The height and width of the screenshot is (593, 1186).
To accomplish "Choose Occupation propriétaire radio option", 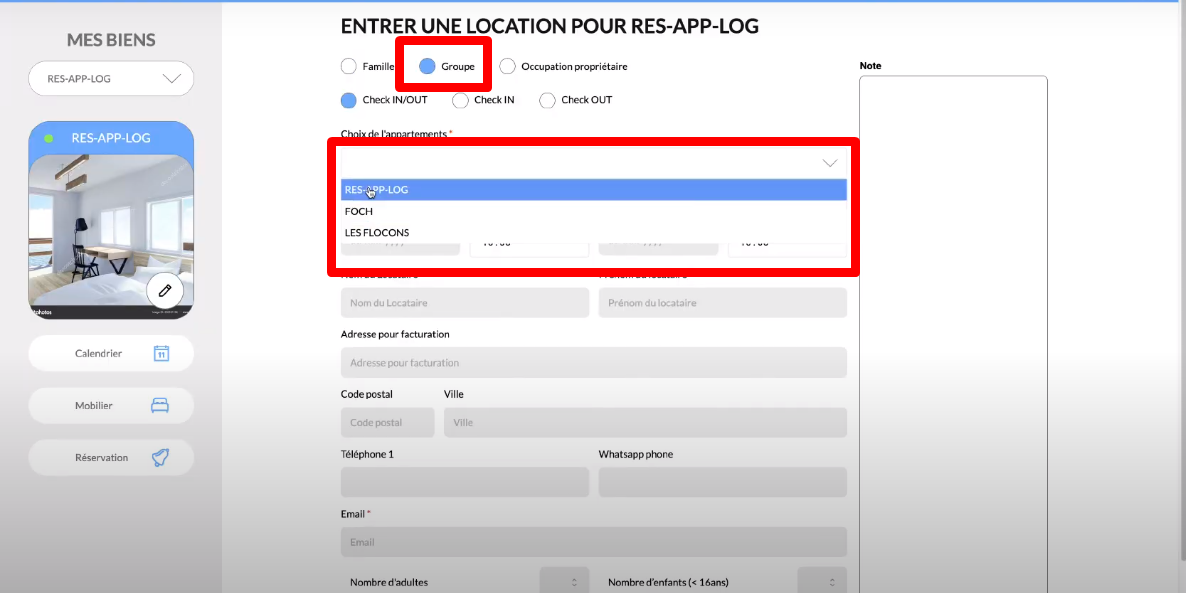I will (x=507, y=66).
